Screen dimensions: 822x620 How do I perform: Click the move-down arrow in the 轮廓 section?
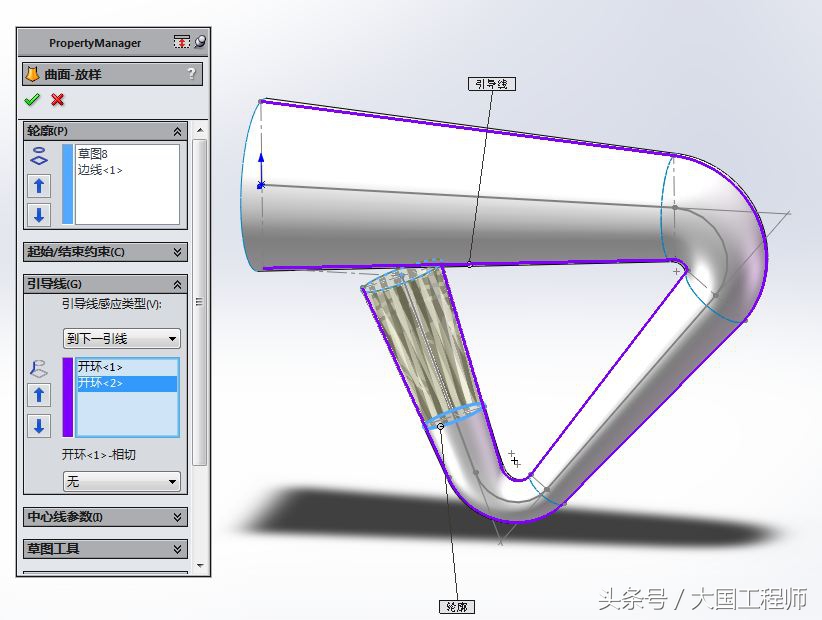tap(38, 214)
